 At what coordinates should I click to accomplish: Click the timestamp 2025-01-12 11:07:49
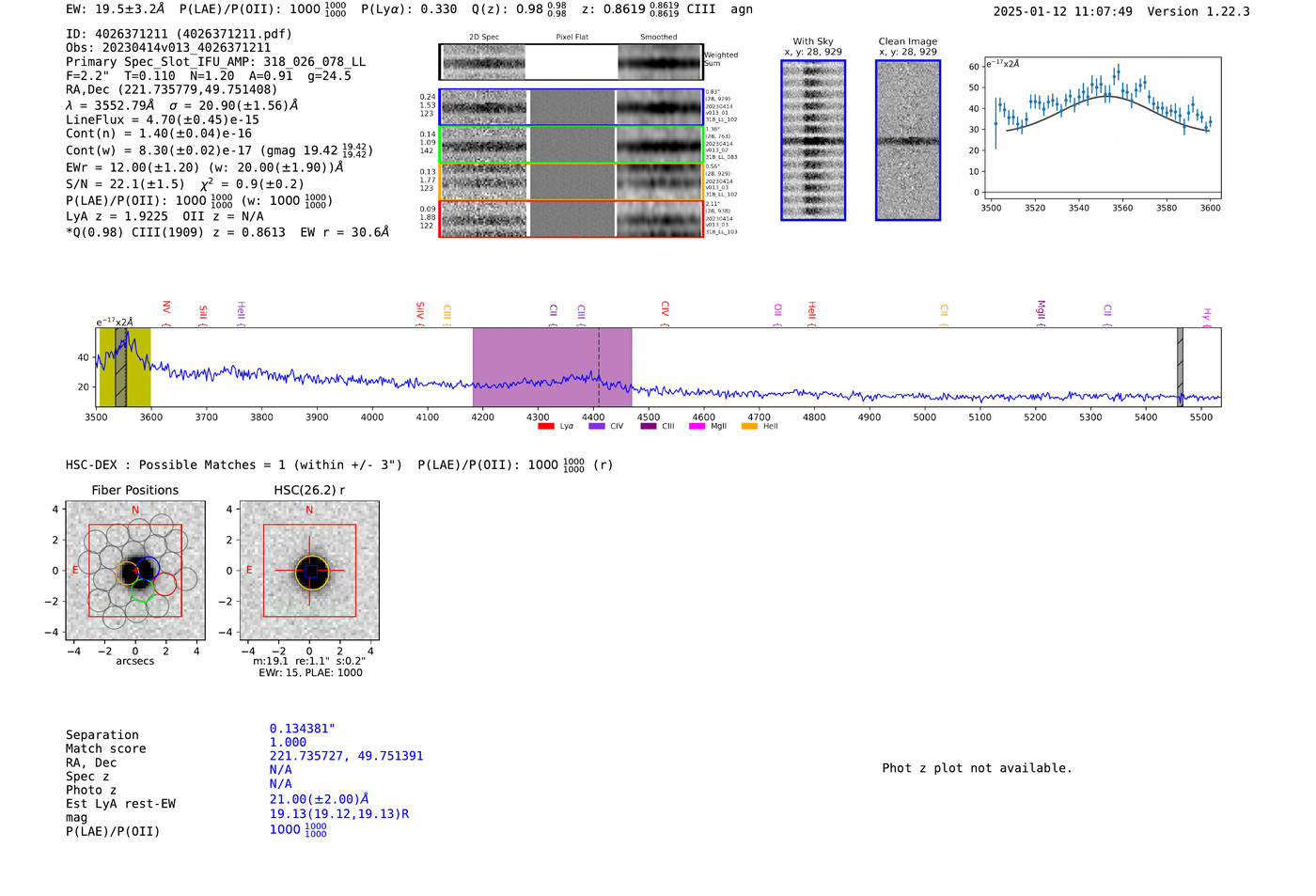[x=1063, y=11]
